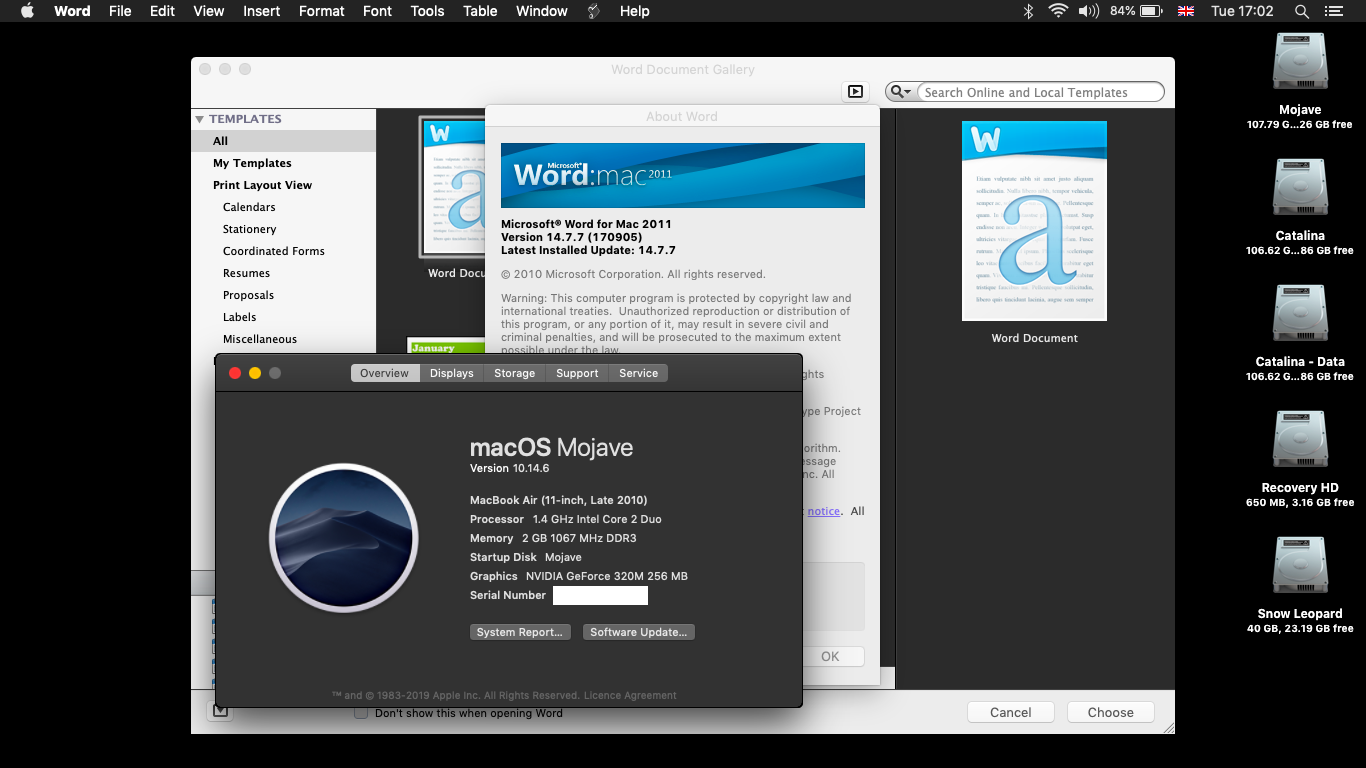Select the Catalina drive icon on desktop
This screenshot has width=1366, height=768.
[x=1299, y=188]
